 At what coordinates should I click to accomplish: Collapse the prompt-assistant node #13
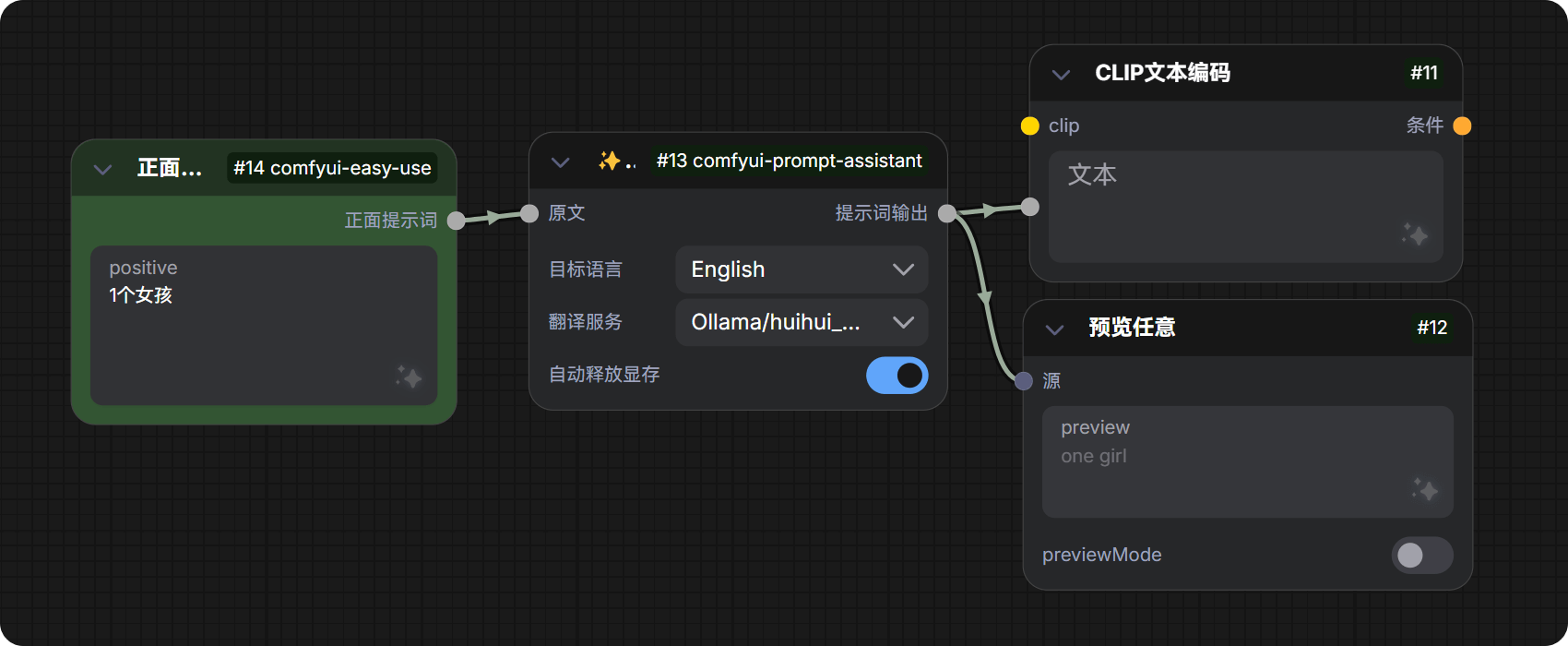coord(560,161)
